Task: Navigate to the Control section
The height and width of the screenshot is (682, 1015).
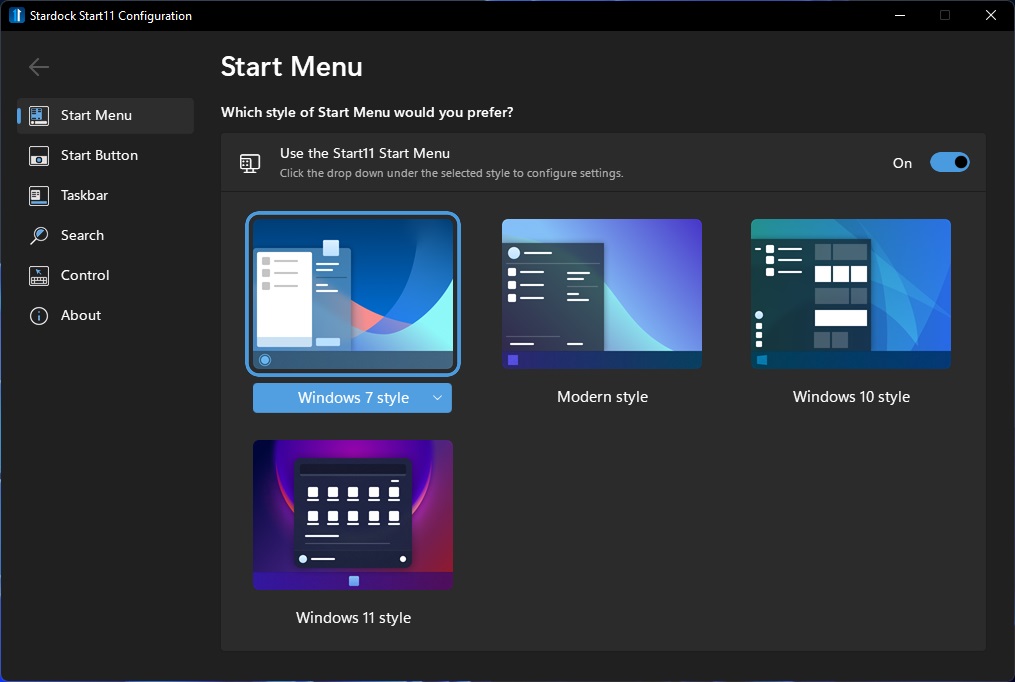Action: 106,276
